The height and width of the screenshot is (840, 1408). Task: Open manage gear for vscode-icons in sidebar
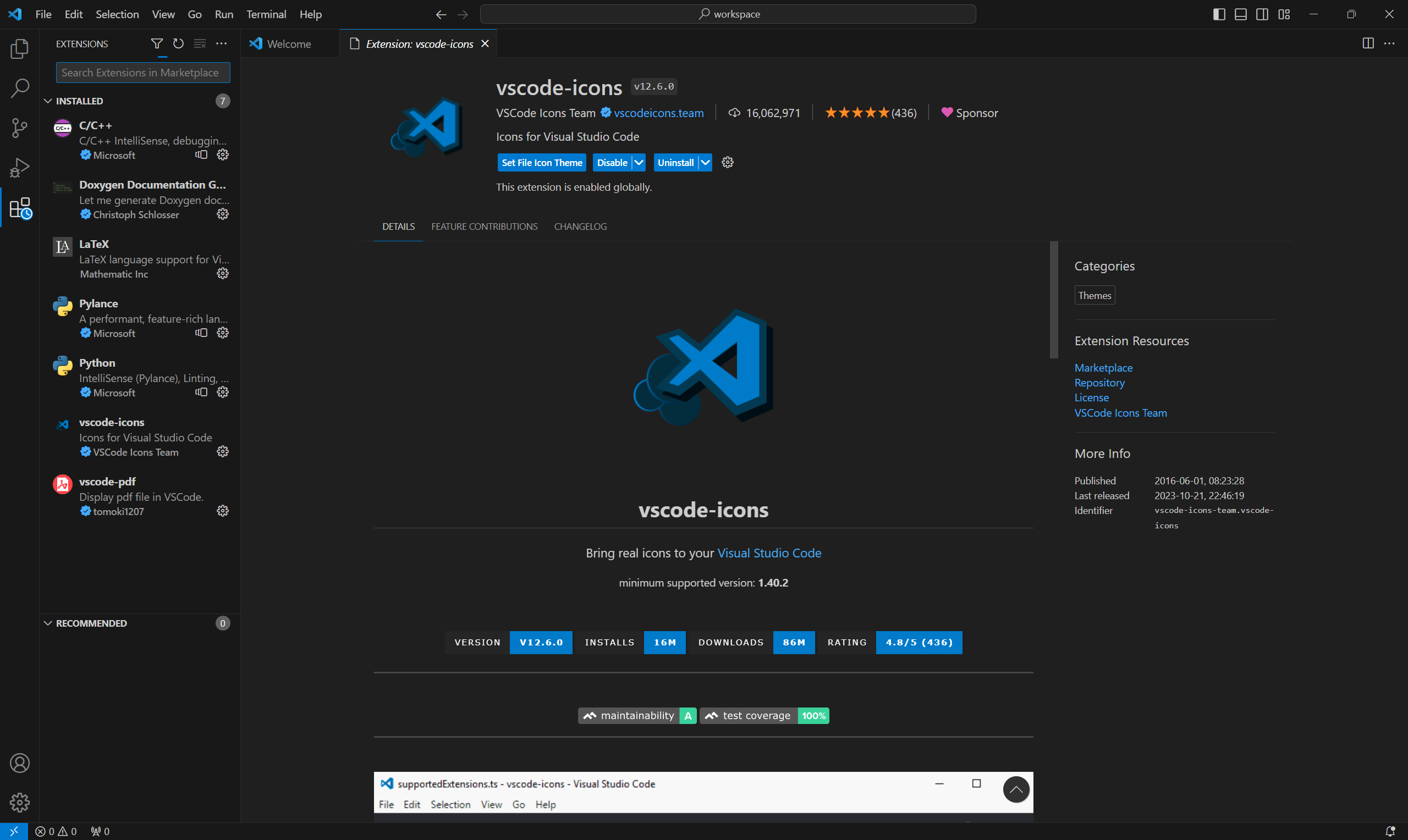[x=223, y=452]
